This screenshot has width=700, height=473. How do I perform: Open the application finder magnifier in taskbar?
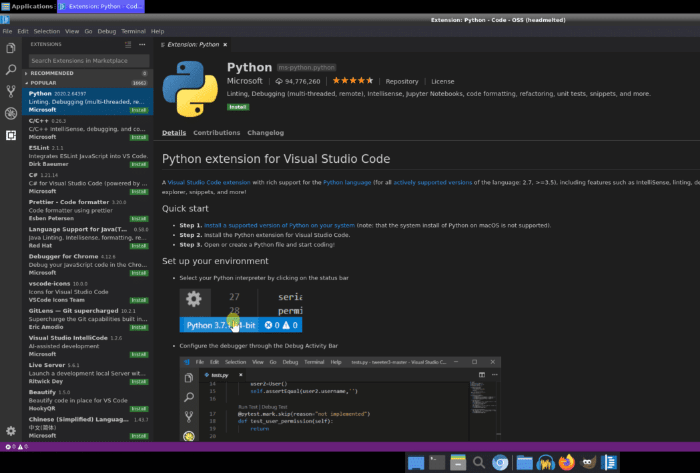tap(479, 463)
